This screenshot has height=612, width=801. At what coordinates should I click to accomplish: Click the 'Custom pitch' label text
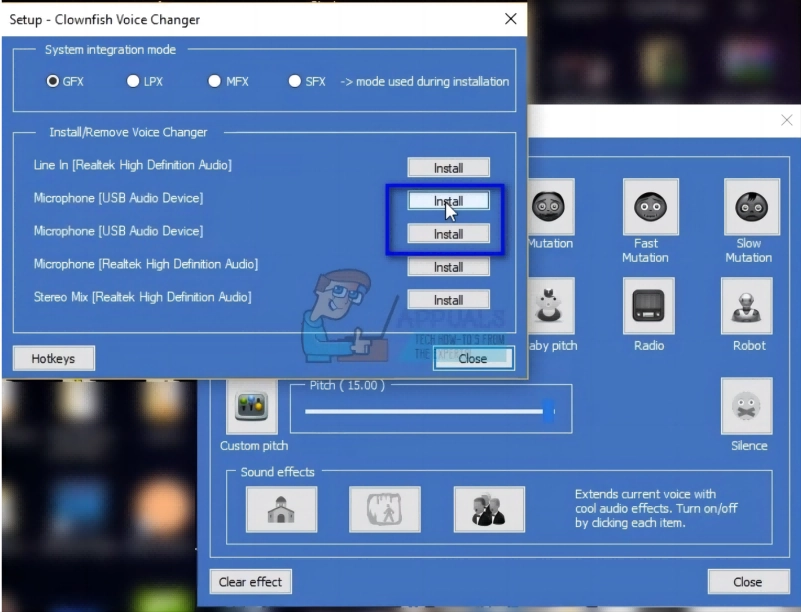[x=254, y=445]
